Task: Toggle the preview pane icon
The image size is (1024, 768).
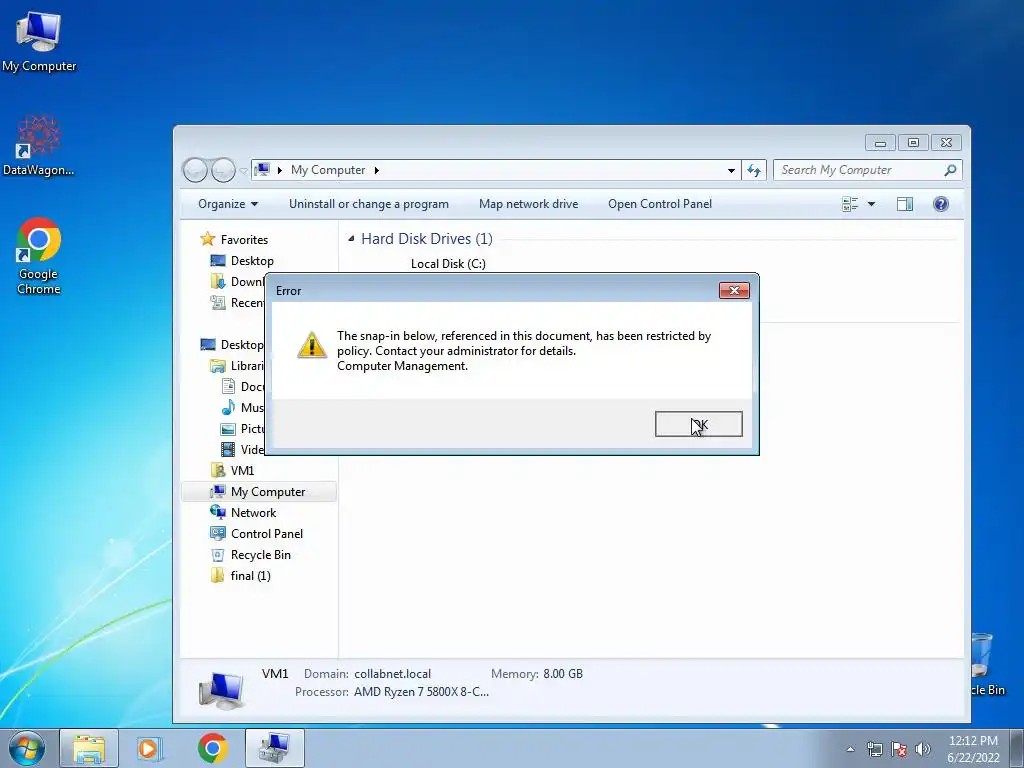Action: (x=904, y=204)
